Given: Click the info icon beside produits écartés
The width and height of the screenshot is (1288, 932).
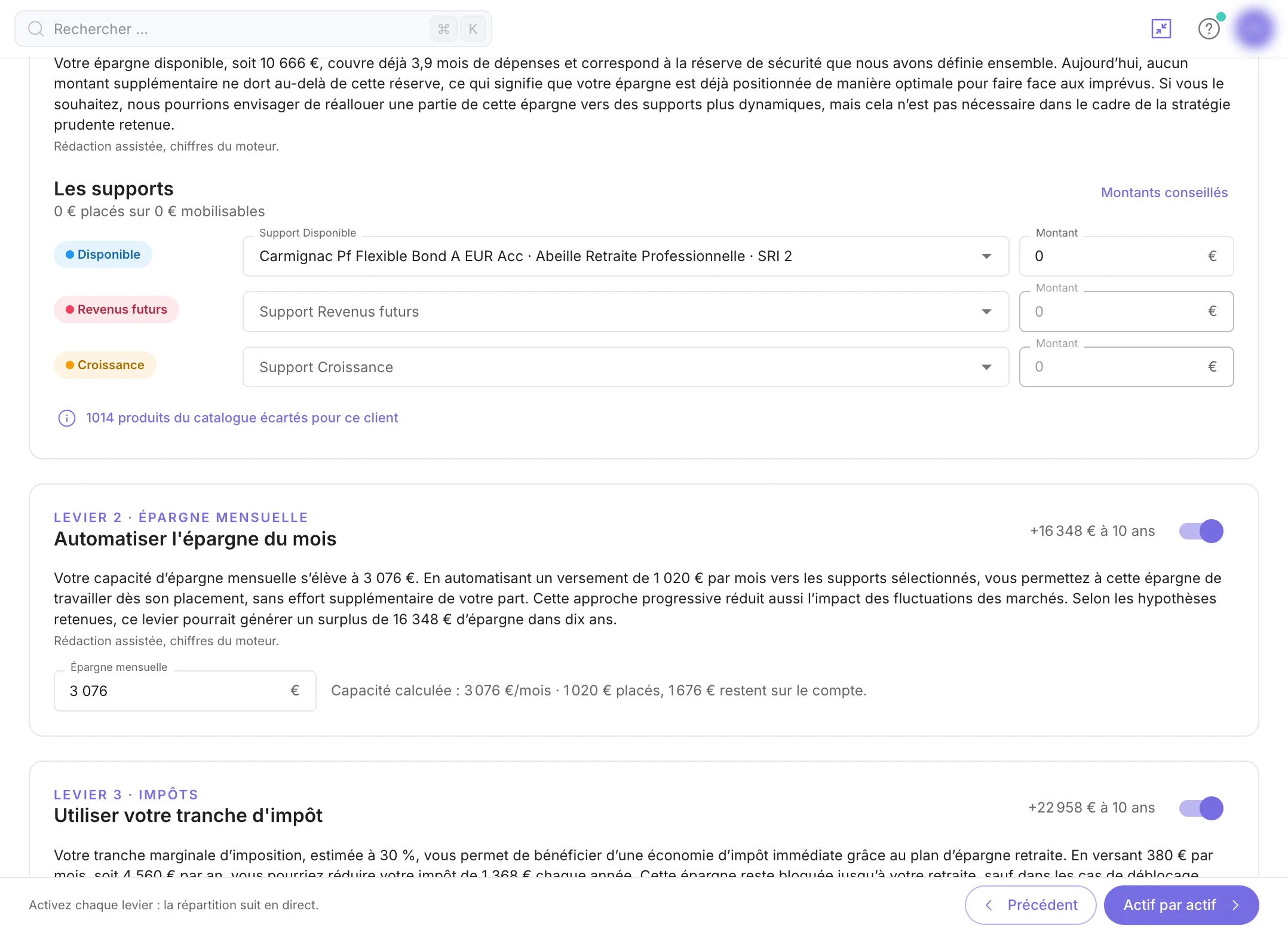Looking at the screenshot, I should [66, 418].
